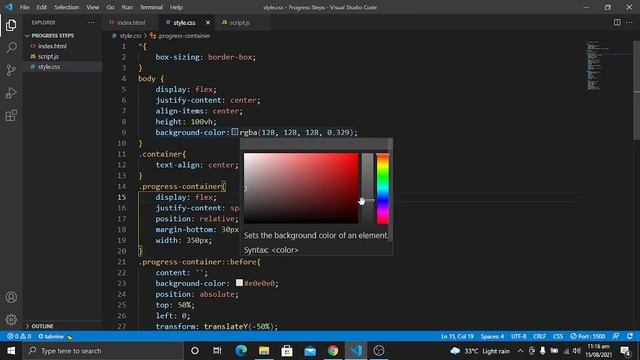Image resolution: width=640 pixels, height=360 pixels.
Task: Open the Explorer view in activity bar
Action: click(11, 25)
